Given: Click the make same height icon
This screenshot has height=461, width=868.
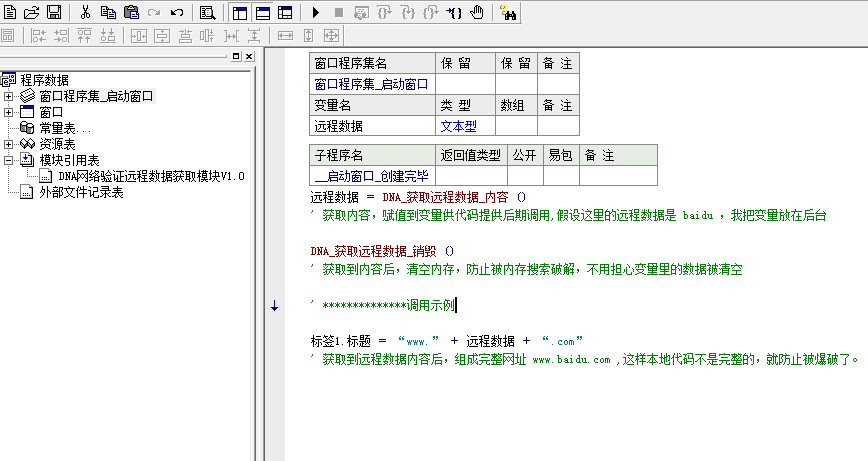Looking at the screenshot, I should (x=308, y=36).
